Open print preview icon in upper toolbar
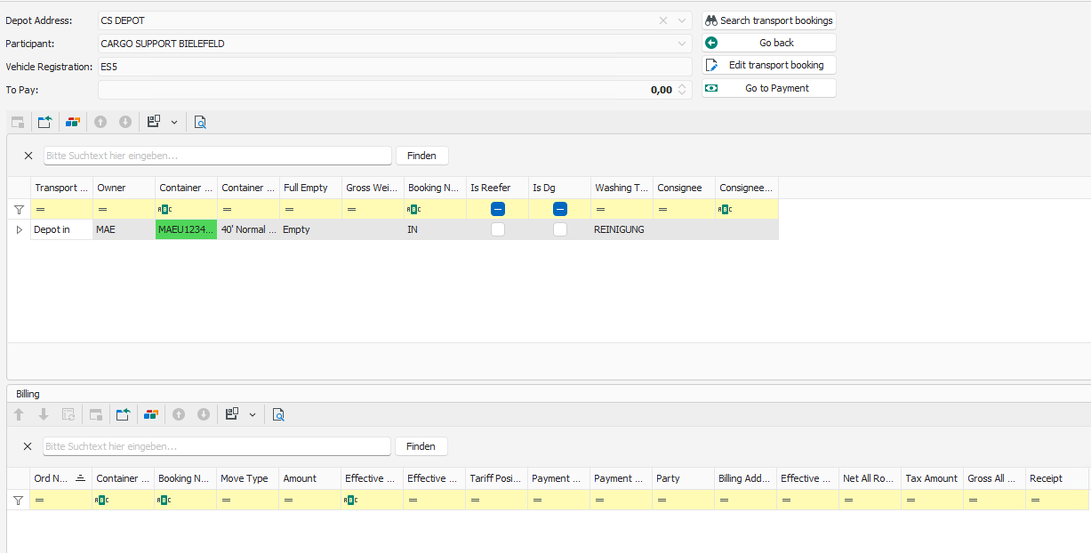 200,122
